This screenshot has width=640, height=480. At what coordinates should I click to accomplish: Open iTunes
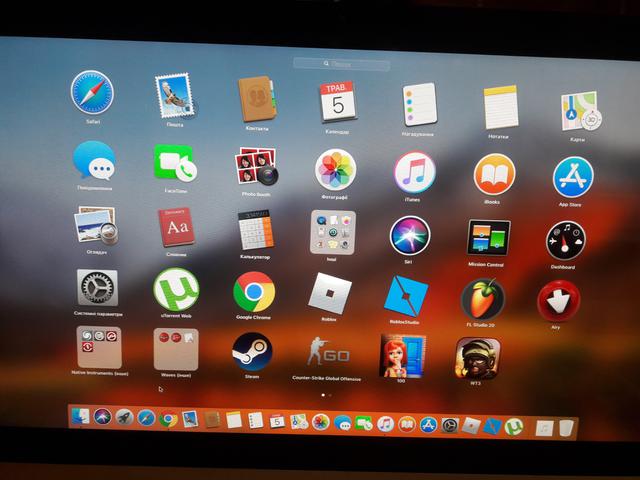[x=414, y=172]
